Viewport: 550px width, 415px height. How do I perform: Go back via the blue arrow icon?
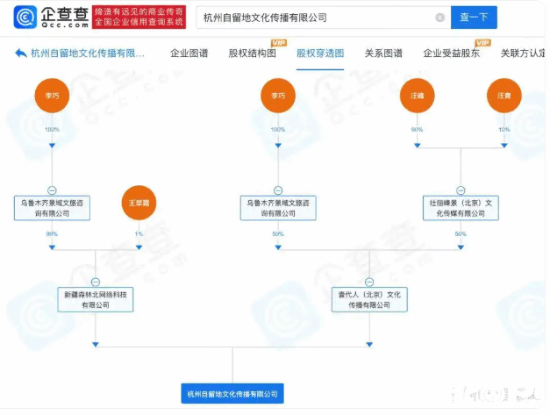click(21, 53)
